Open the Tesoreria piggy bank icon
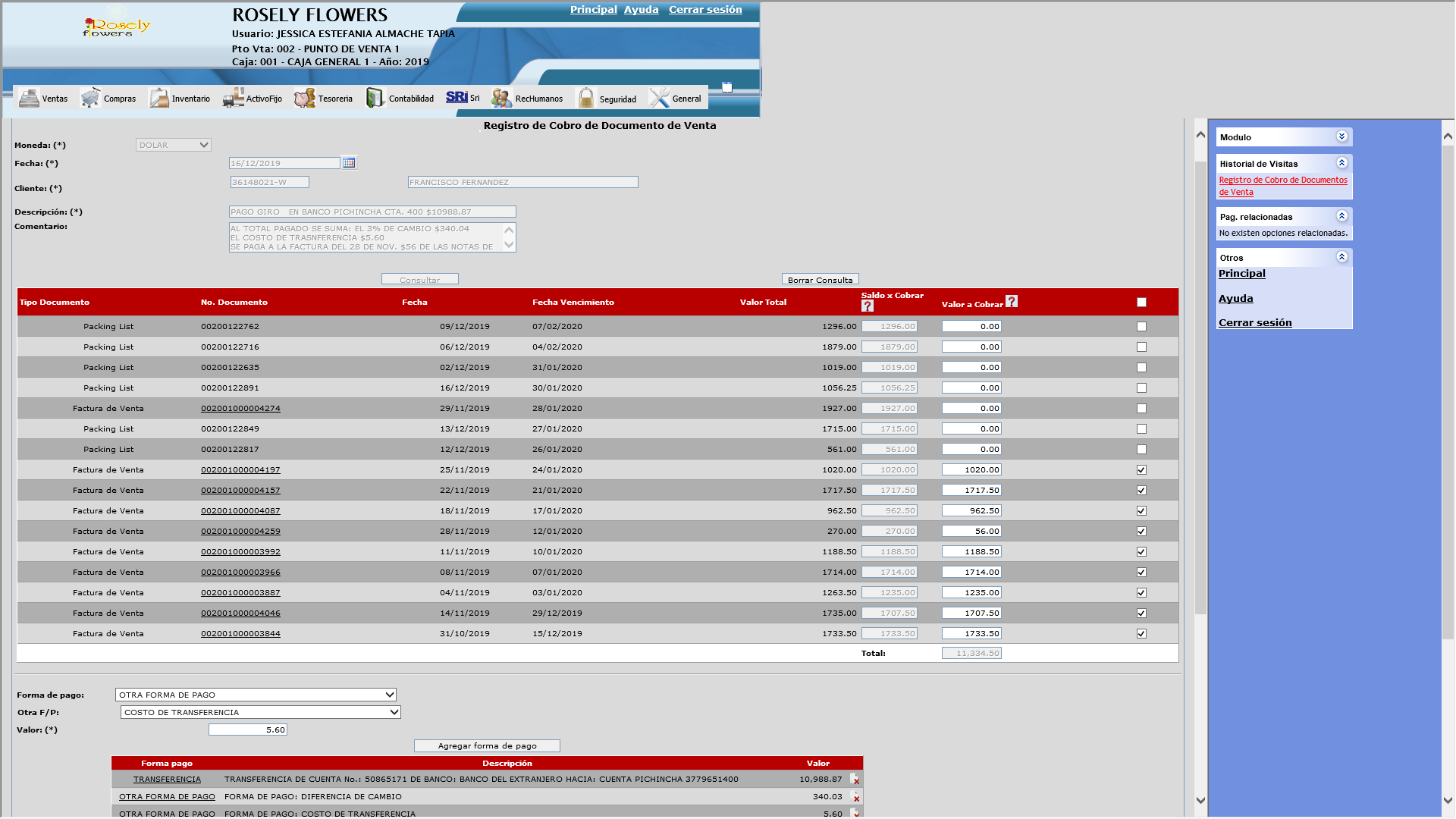Viewport: 1456px width, 819px height. pos(304,98)
